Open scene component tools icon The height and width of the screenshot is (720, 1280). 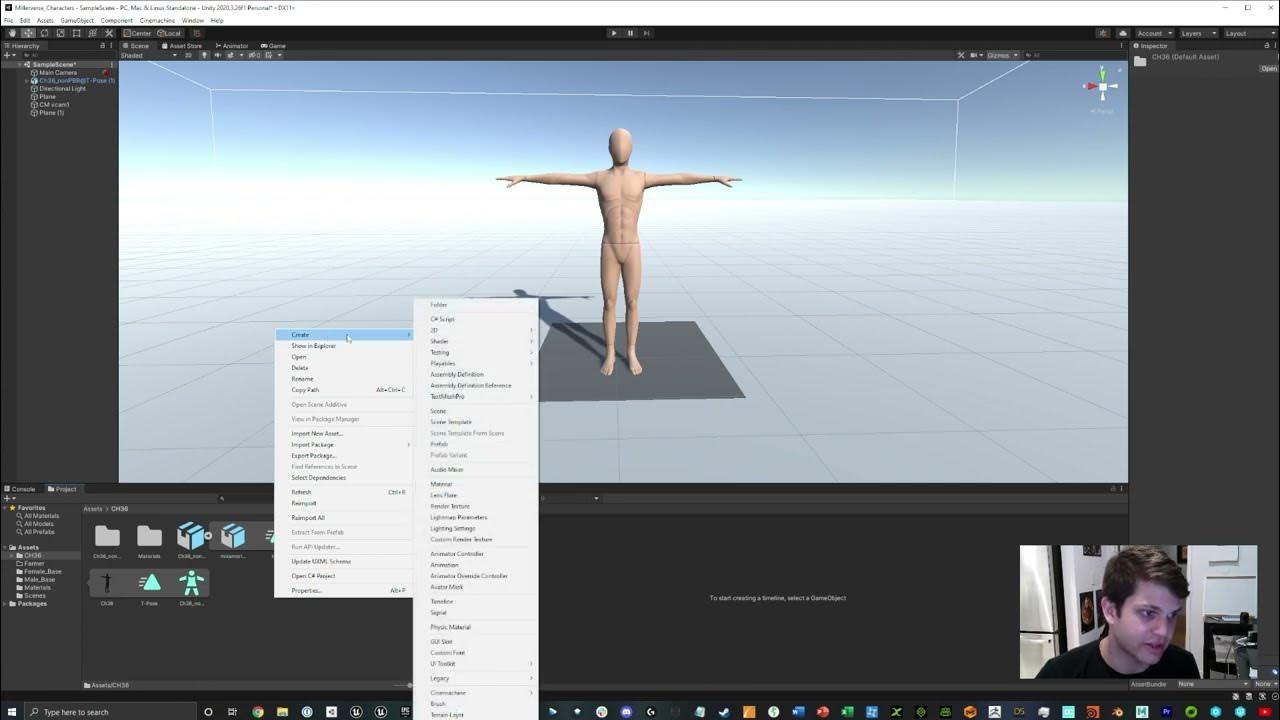pyautogui.click(x=961, y=55)
